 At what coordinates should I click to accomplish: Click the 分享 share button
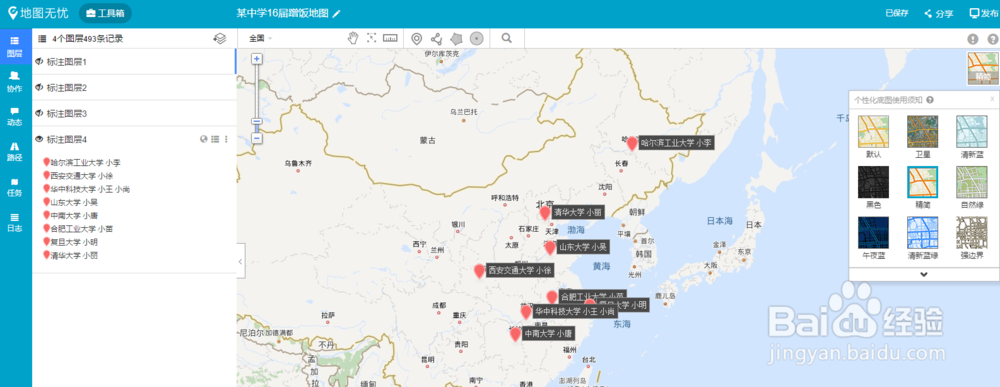click(939, 13)
